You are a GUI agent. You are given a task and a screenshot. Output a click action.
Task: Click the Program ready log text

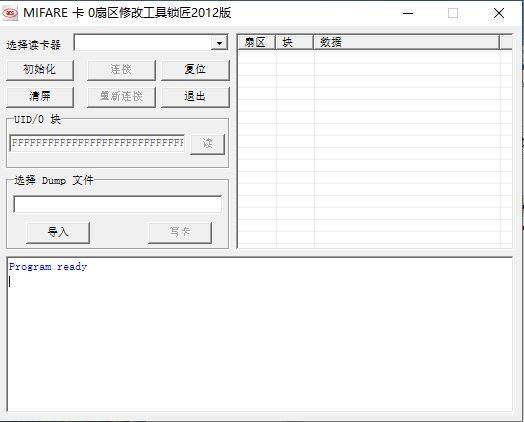pyautogui.click(x=48, y=267)
